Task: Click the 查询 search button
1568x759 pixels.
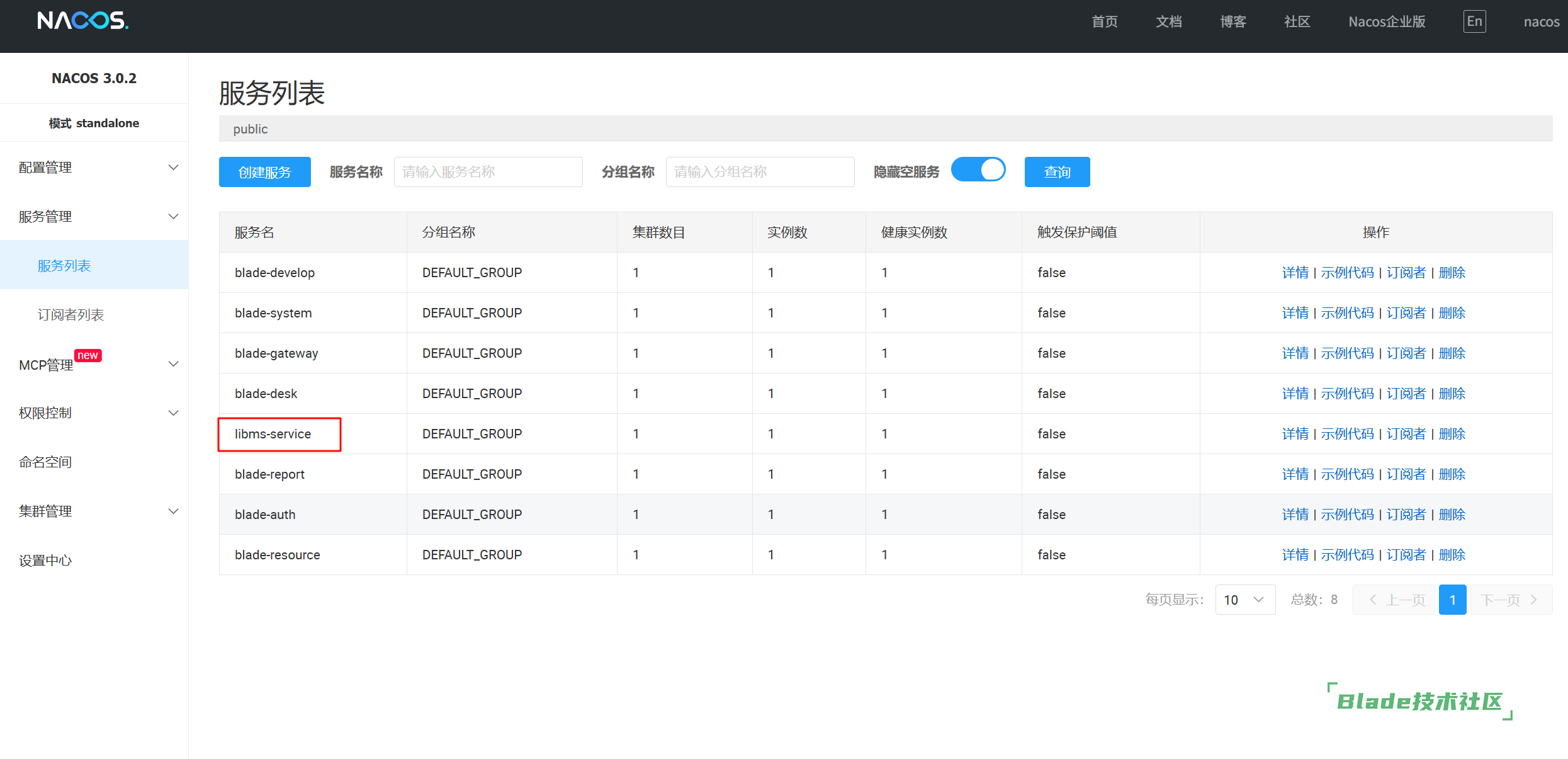Action: tap(1057, 172)
